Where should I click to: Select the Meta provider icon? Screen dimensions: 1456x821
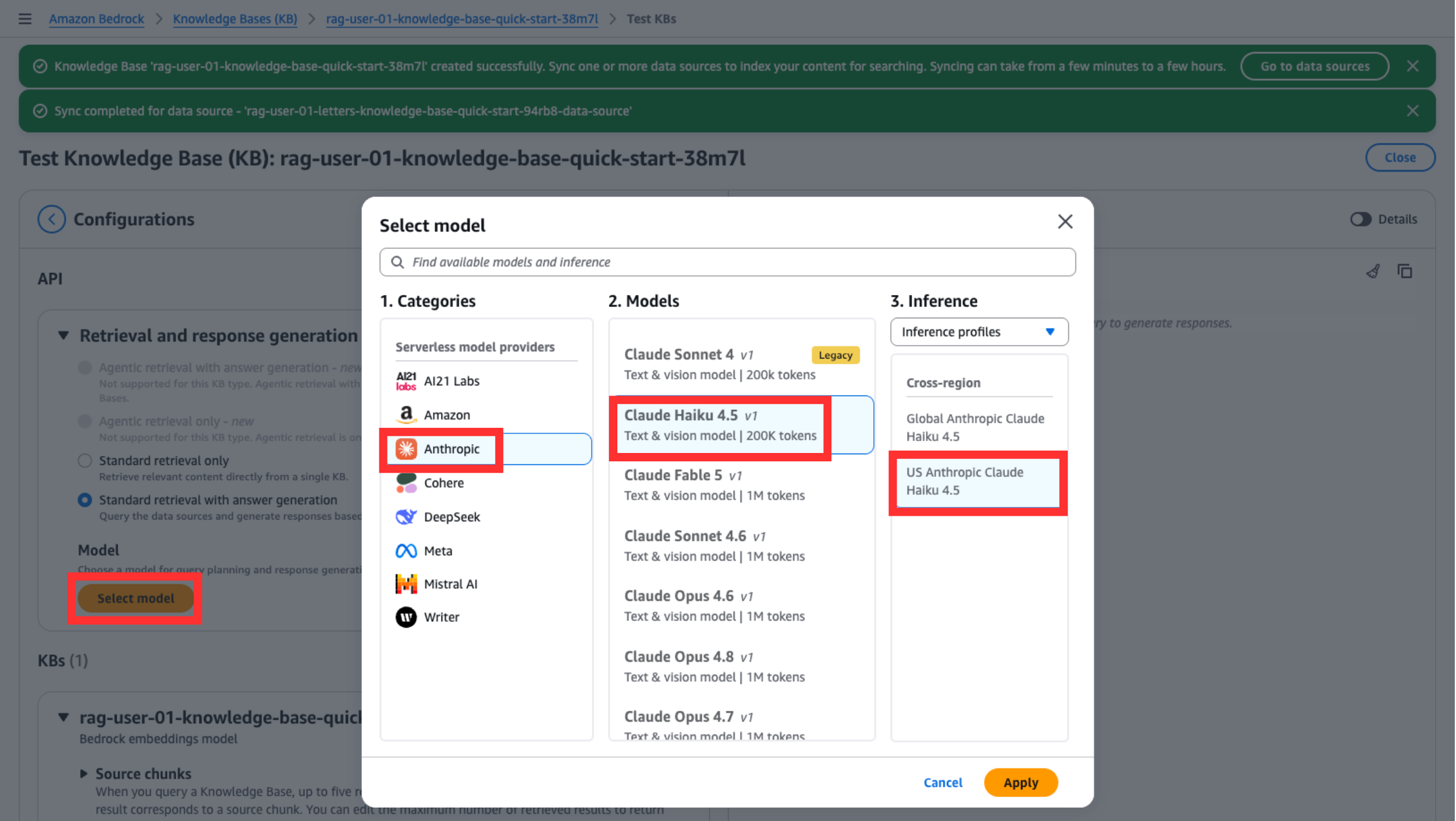point(406,551)
